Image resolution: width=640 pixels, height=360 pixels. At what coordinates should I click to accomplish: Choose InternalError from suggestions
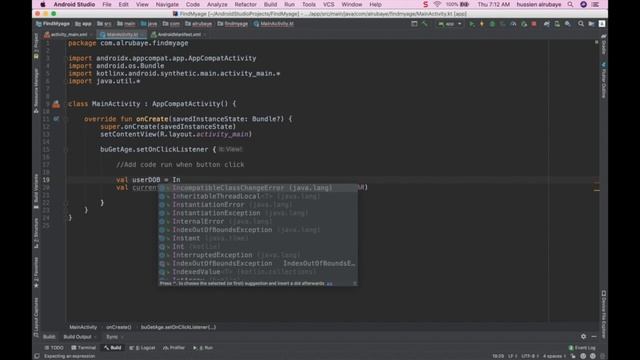click(258, 222)
